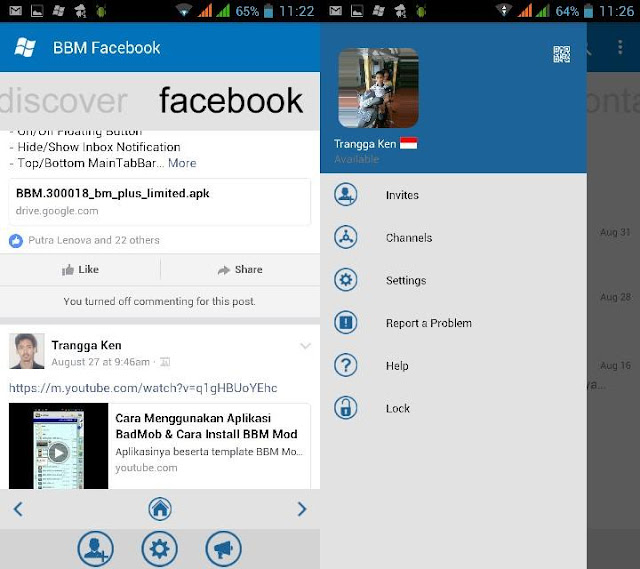Open Help from the drawer menu

click(453, 366)
